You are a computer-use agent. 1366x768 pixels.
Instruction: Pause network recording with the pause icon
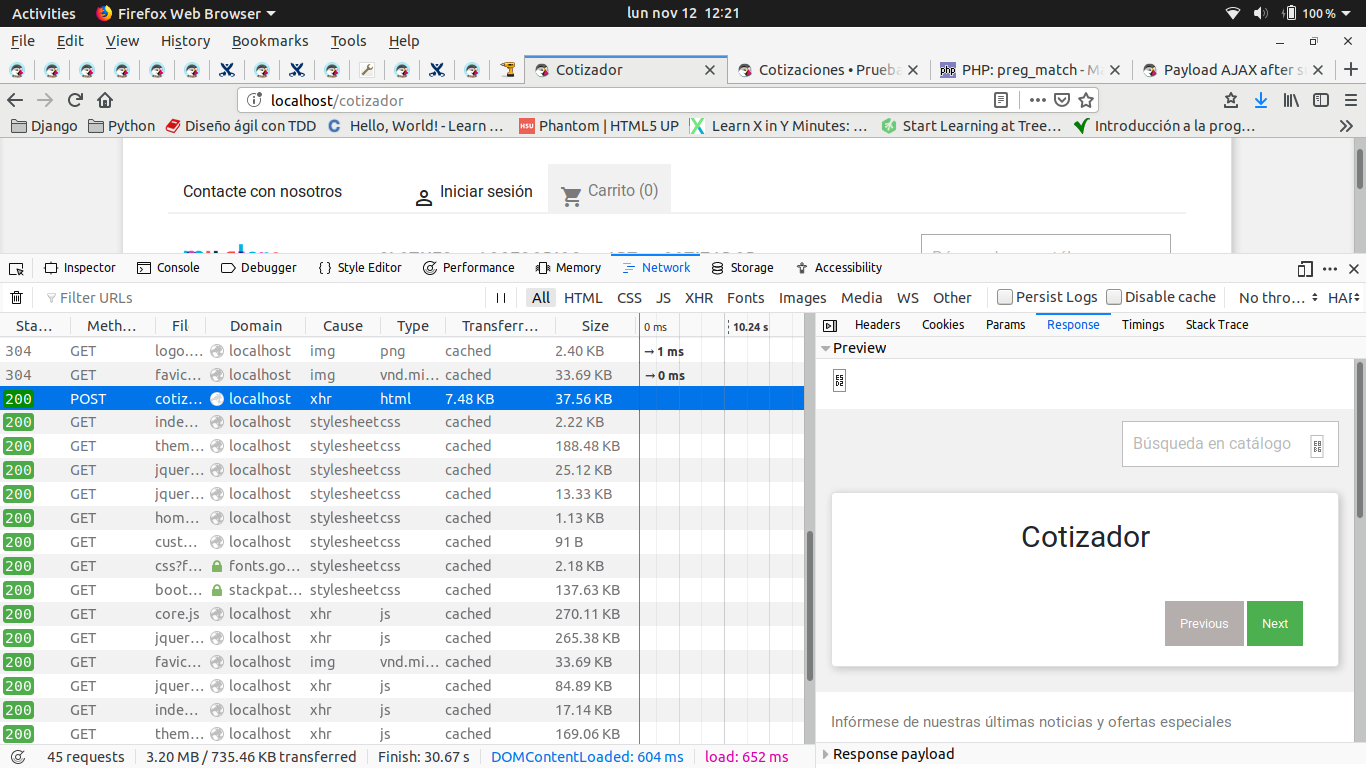pyautogui.click(x=501, y=297)
